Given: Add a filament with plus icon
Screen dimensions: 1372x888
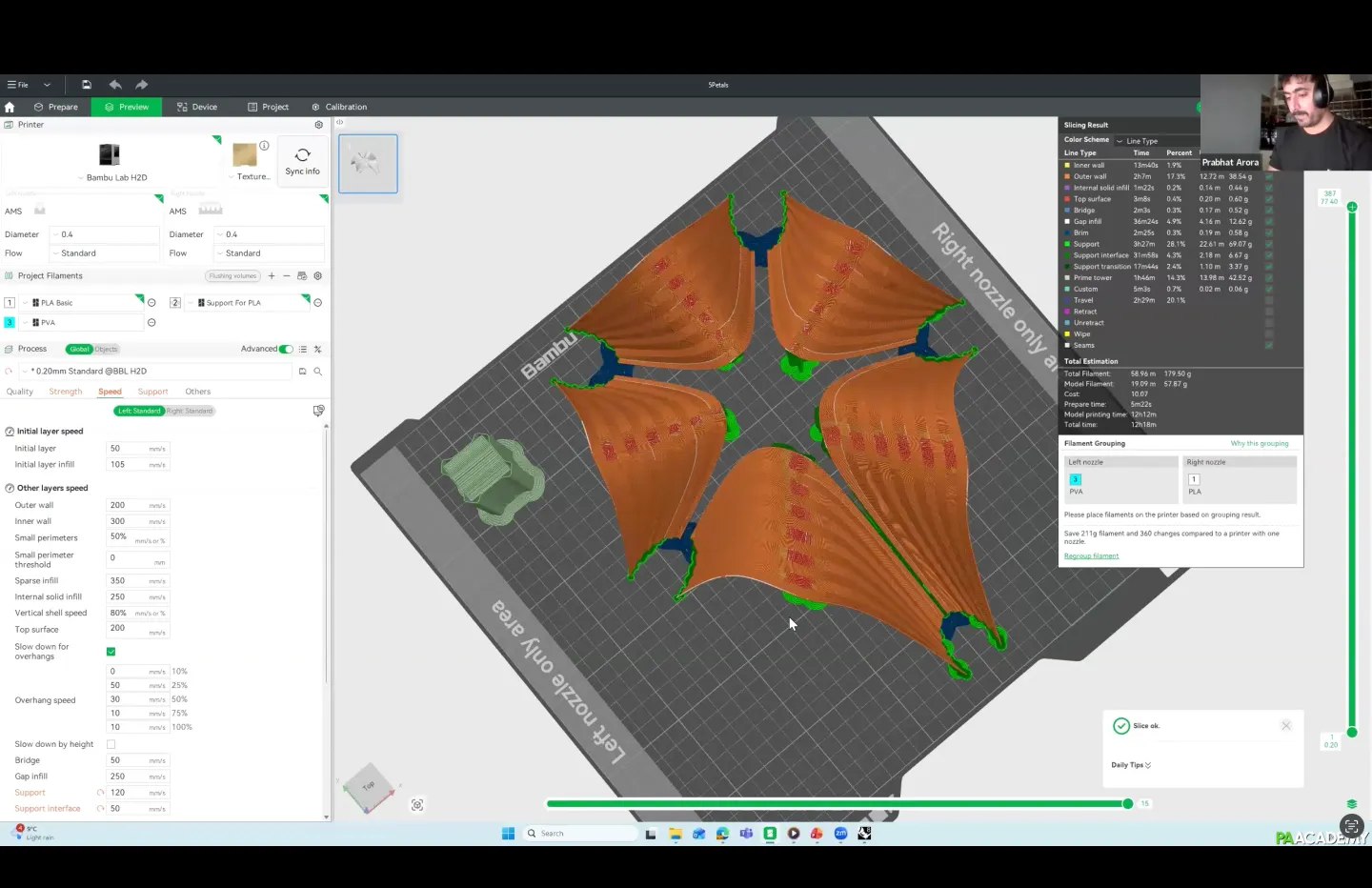Looking at the screenshot, I should [272, 276].
